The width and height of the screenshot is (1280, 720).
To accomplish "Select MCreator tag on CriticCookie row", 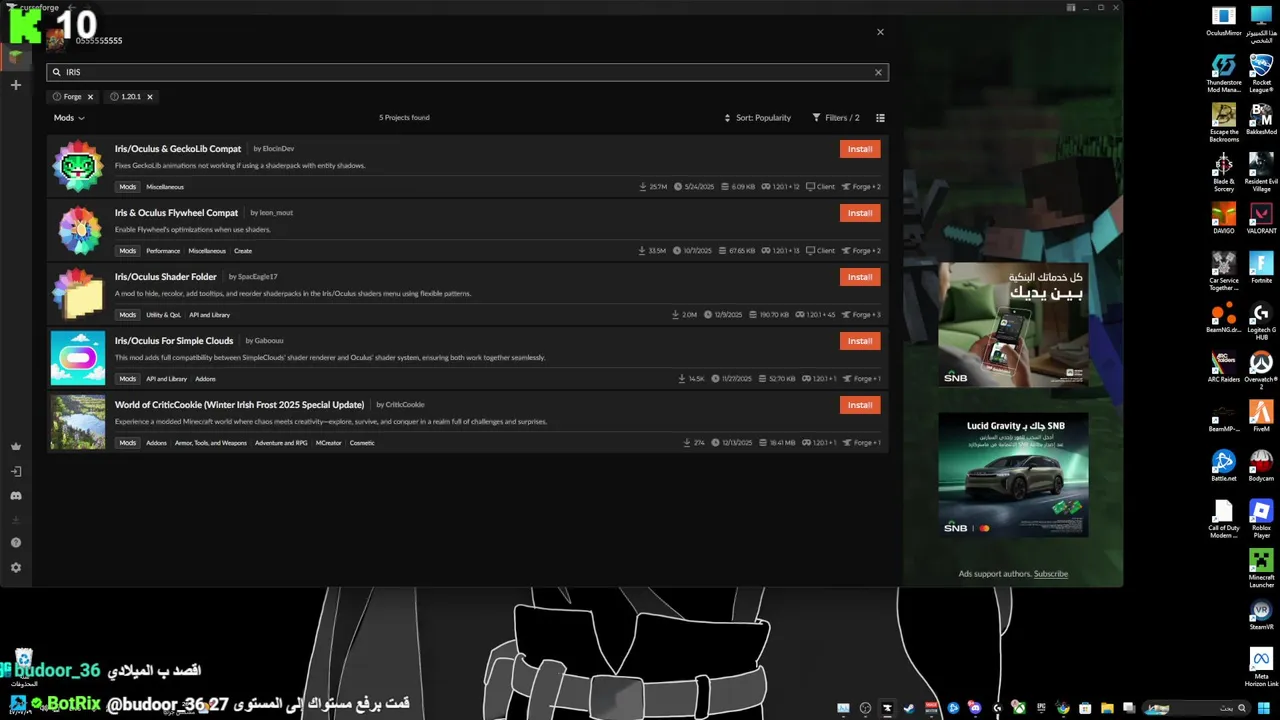I will coord(328,443).
